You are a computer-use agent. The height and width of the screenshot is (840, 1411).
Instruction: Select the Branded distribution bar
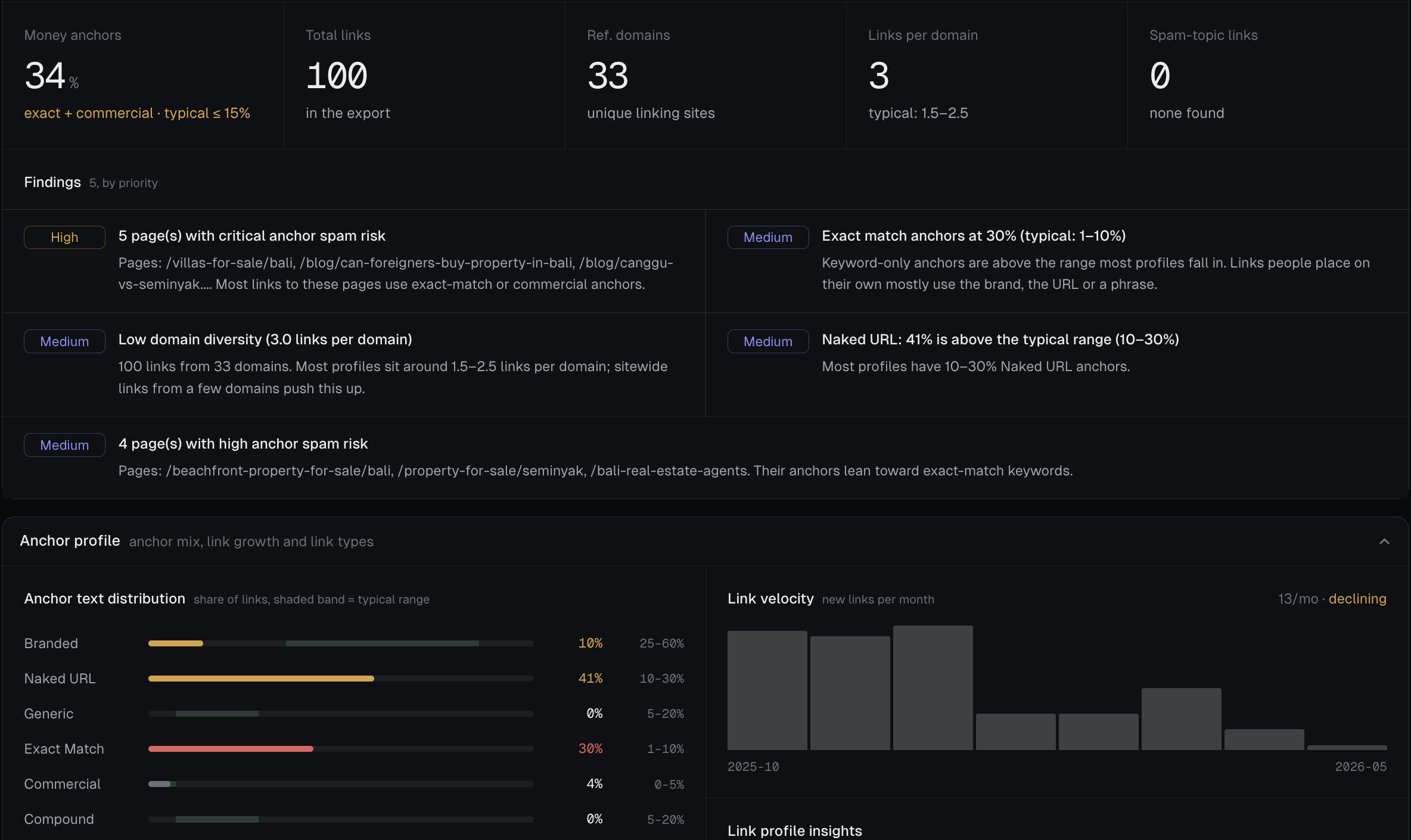point(341,643)
